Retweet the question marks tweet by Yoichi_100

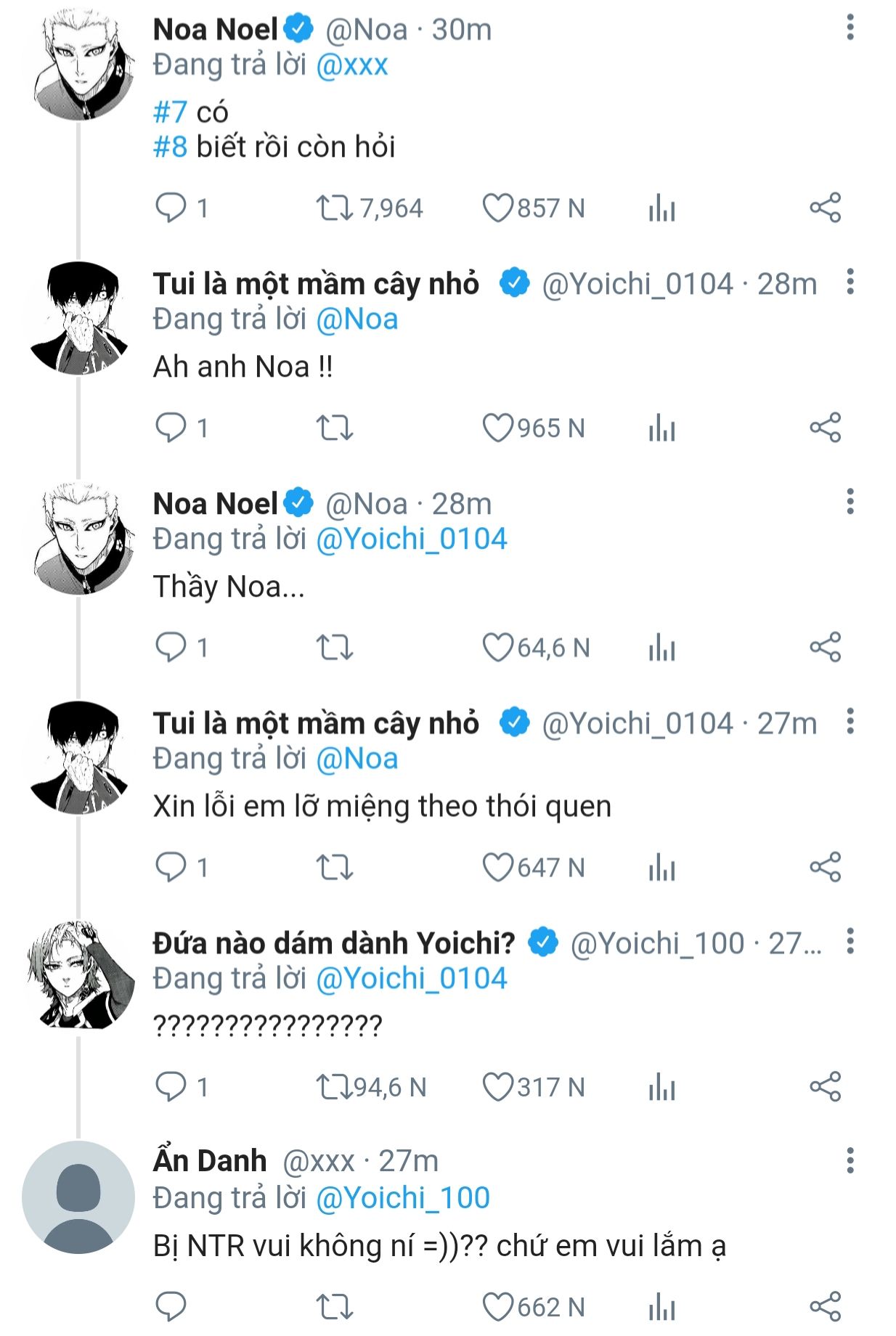(x=334, y=1087)
